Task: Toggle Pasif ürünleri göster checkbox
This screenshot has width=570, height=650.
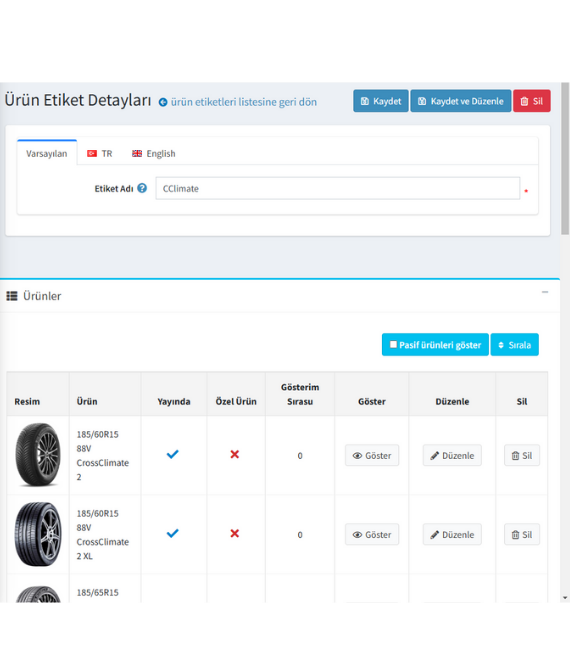Action: point(393,344)
